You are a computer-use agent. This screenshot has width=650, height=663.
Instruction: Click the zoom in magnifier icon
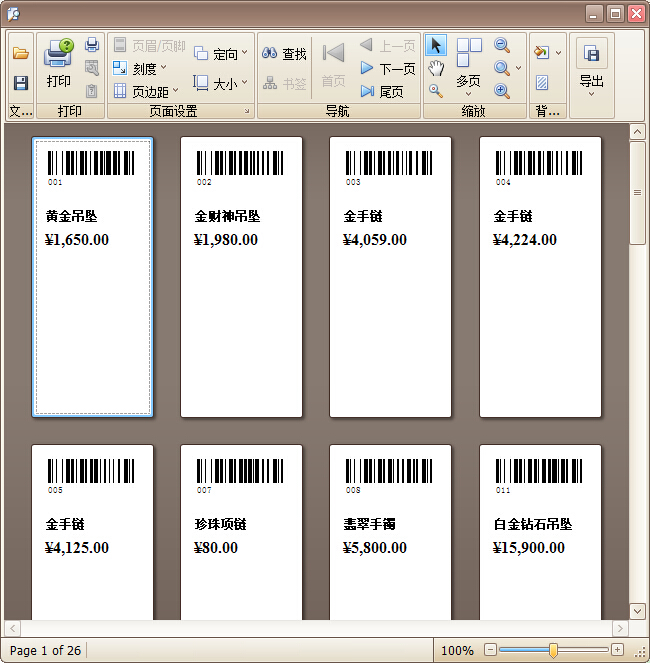502,91
